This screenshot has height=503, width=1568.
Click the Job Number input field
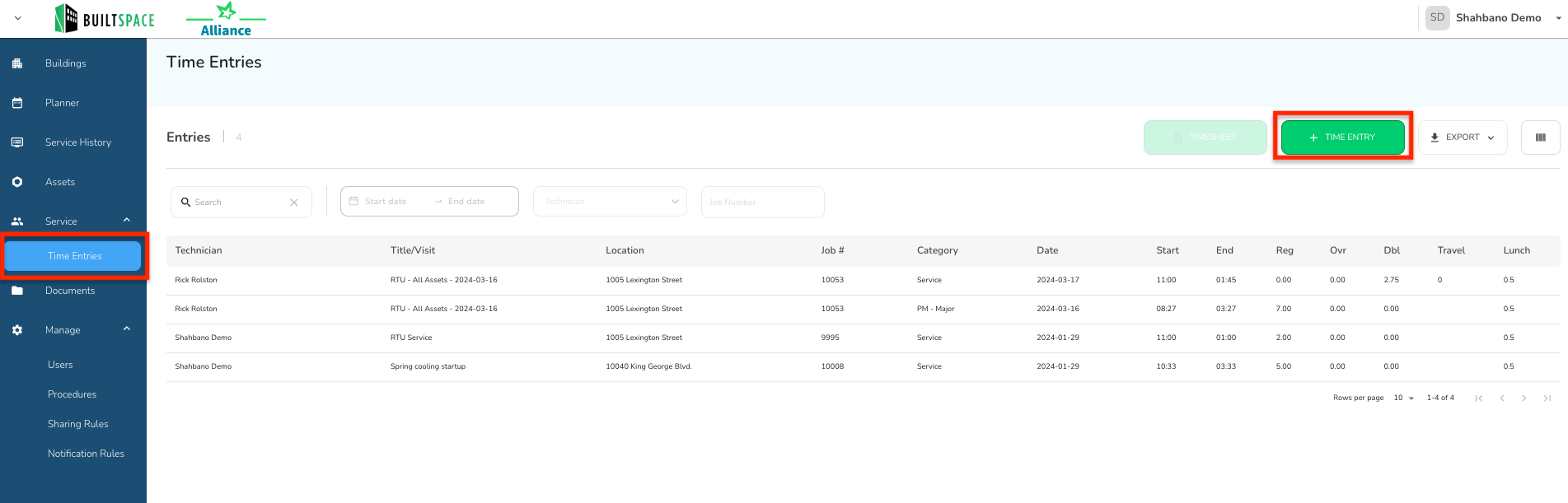tap(762, 203)
